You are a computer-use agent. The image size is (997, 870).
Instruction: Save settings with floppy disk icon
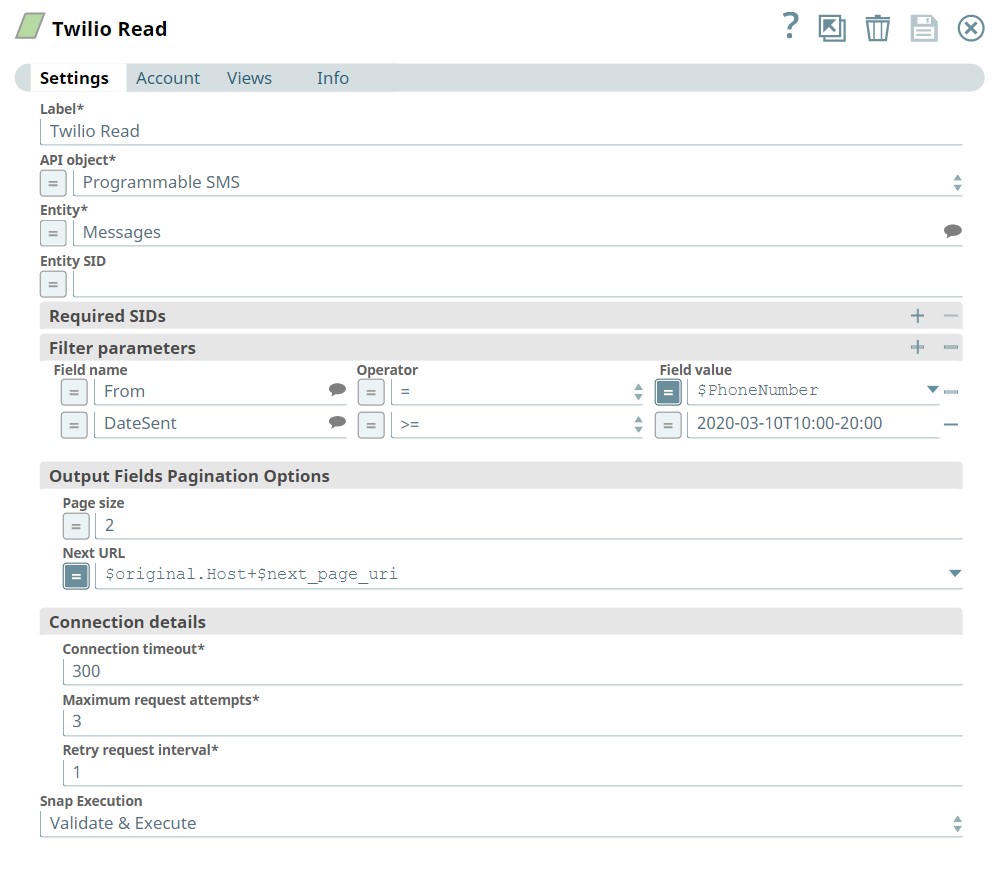(924, 29)
